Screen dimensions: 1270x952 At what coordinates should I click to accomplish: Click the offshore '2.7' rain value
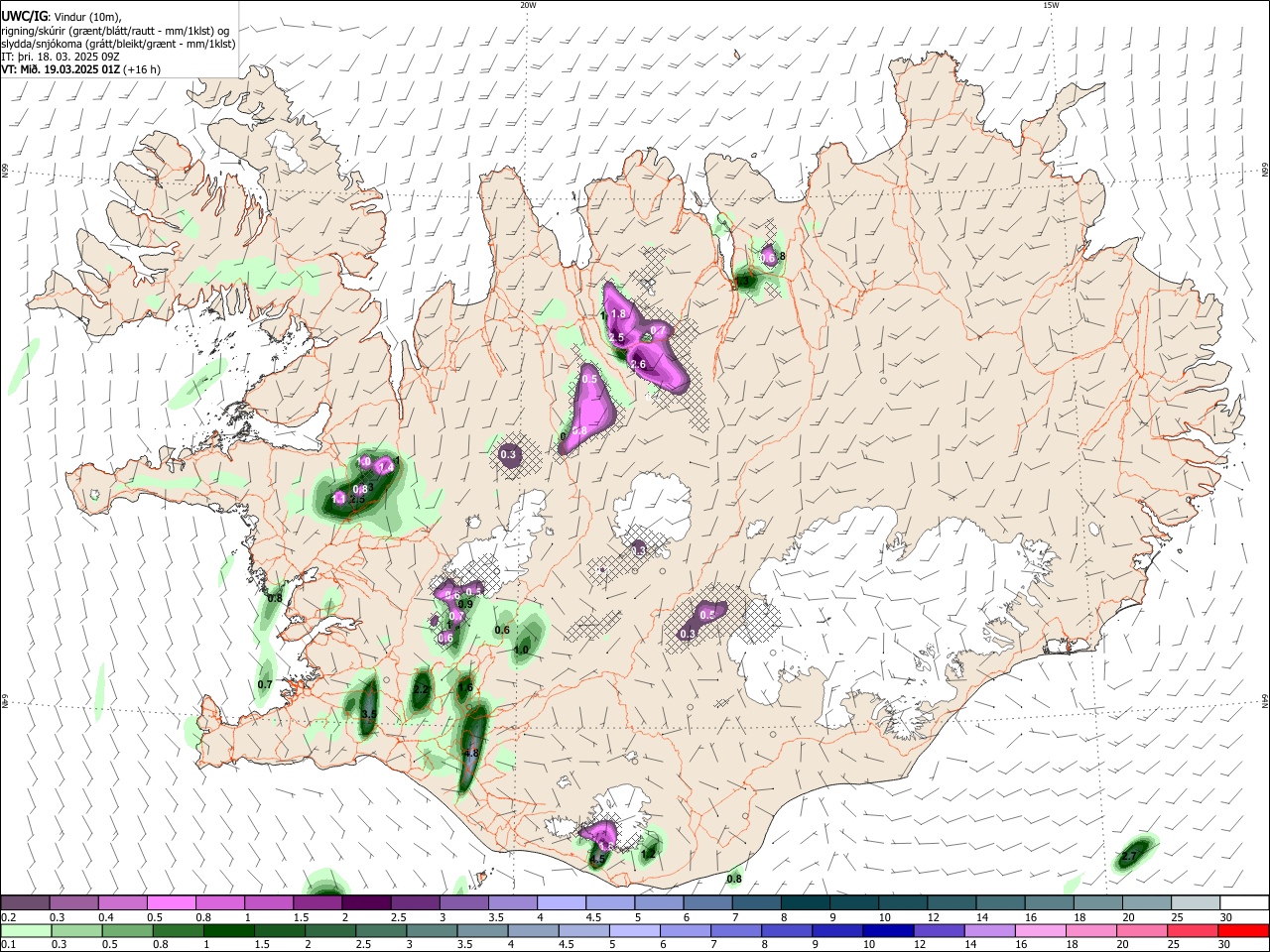(x=1129, y=856)
